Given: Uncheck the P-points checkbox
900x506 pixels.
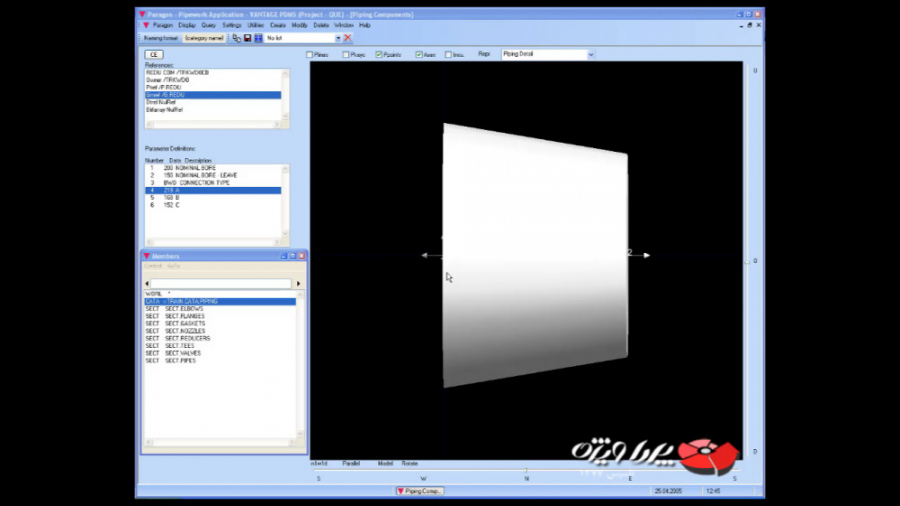Looking at the screenshot, I should [x=379, y=55].
